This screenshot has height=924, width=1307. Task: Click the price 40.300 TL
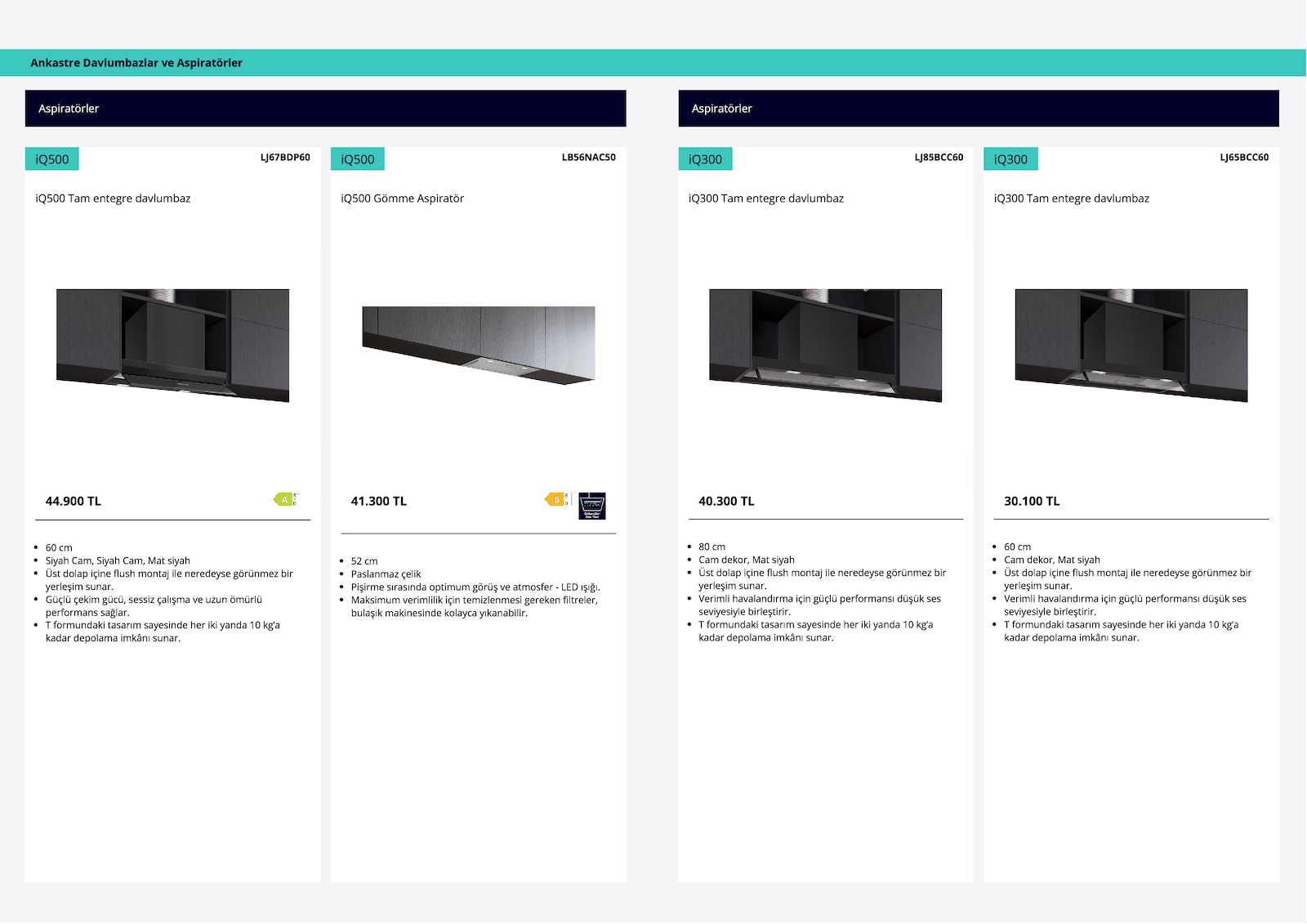[x=727, y=502]
